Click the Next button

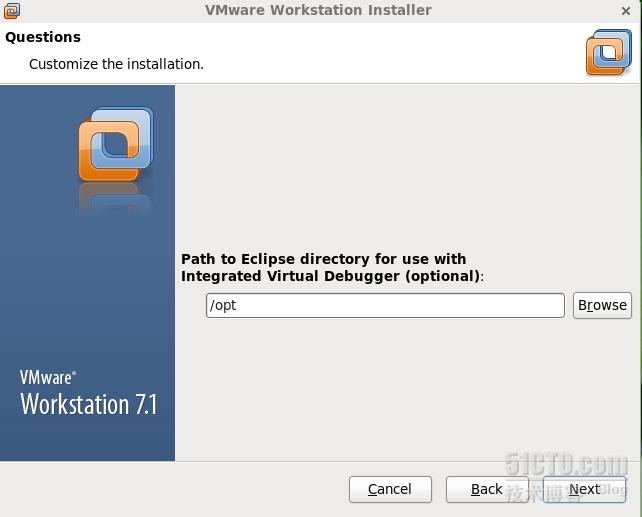584,489
